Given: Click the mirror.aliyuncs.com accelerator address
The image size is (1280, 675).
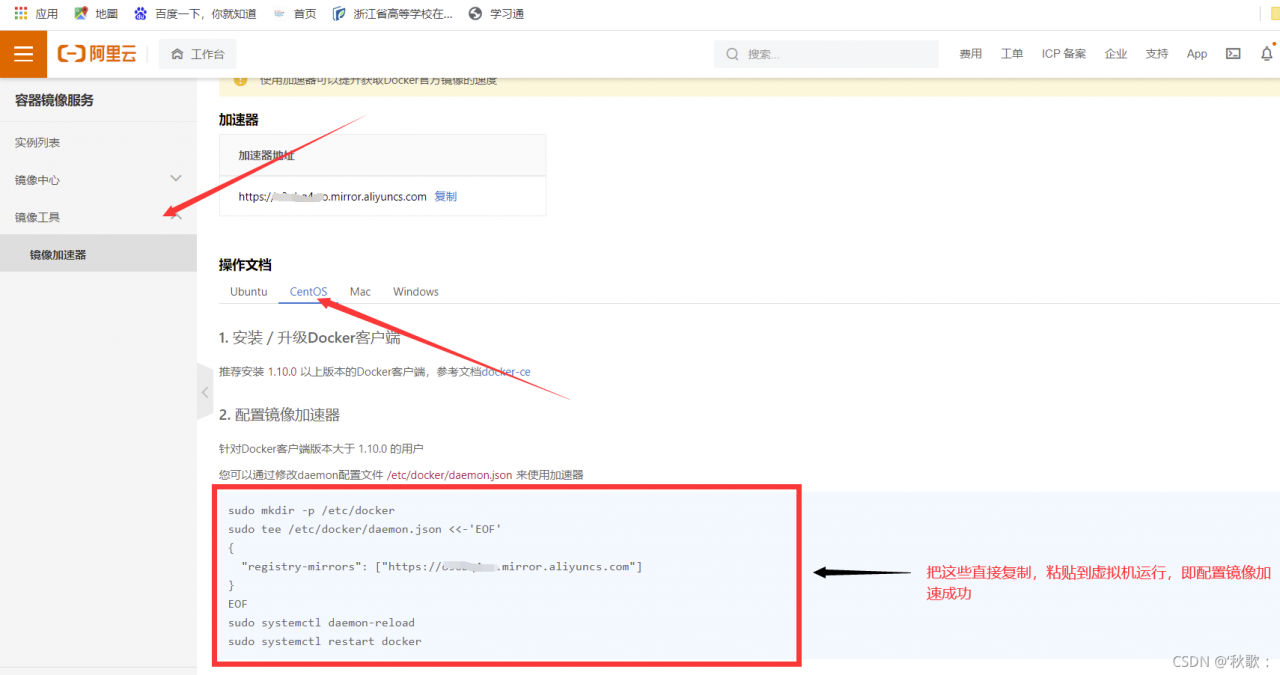Looking at the screenshot, I should 333,197.
